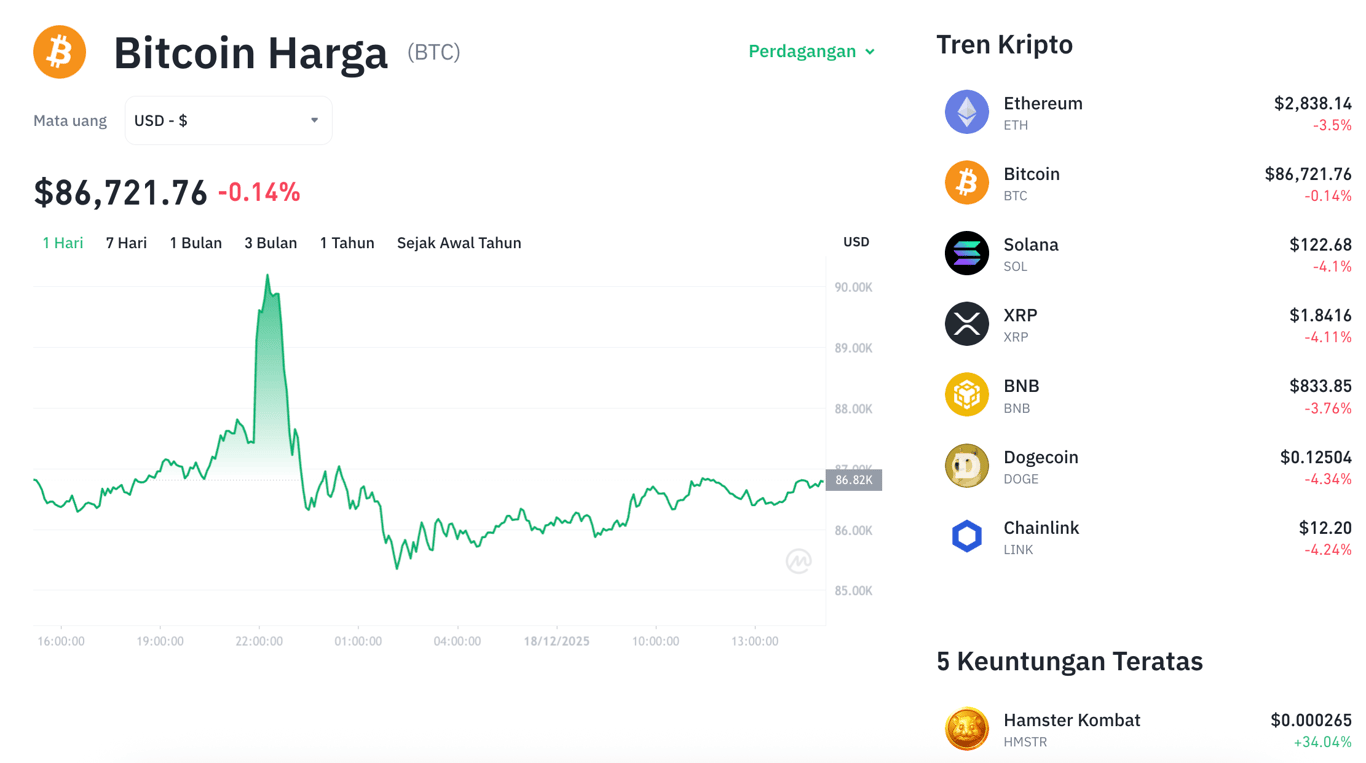Open the Sejak Awal Tahun view
This screenshot has width=1366, height=763.
(459, 242)
